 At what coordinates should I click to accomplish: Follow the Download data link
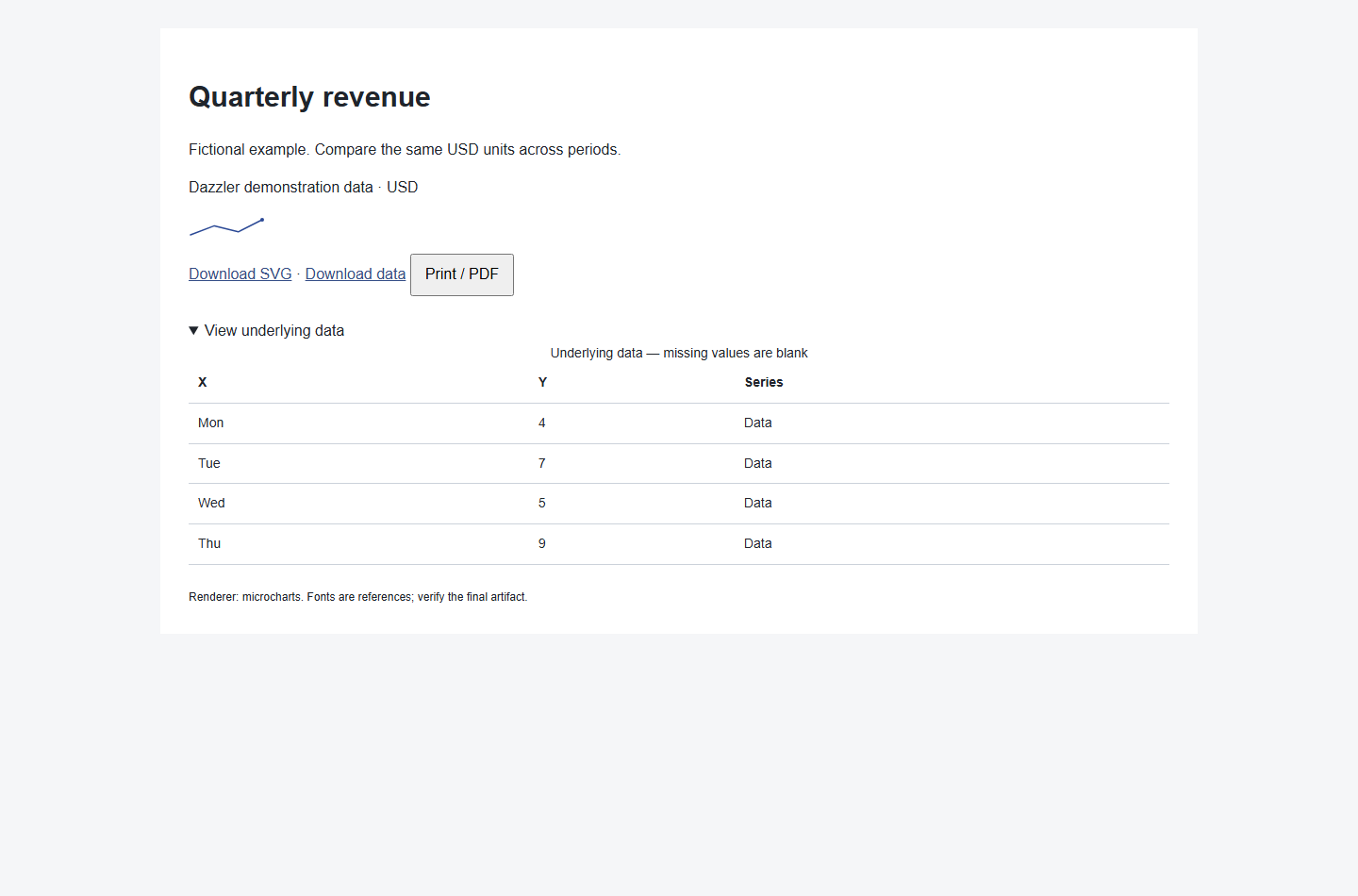(x=356, y=274)
